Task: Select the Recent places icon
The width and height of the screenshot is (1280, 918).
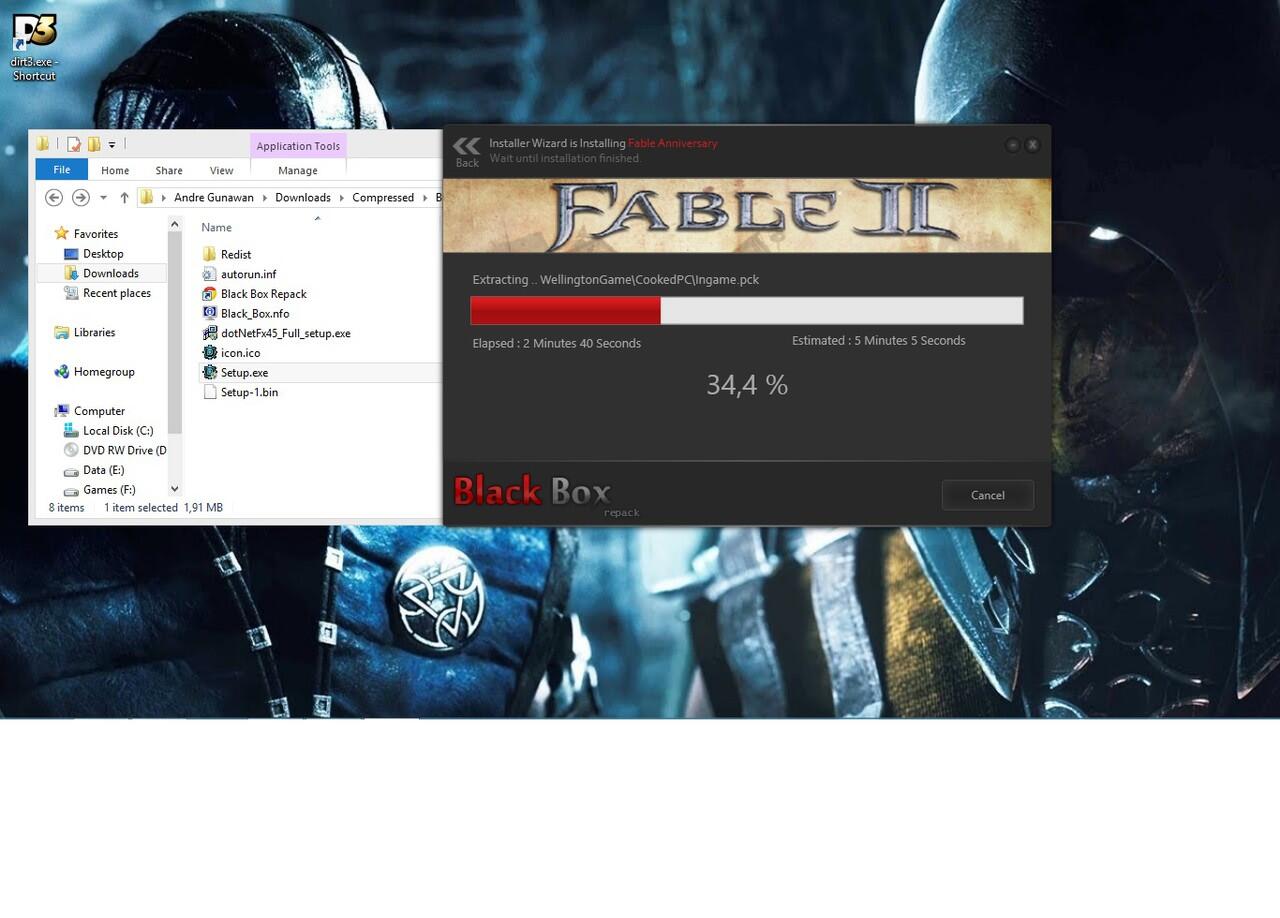Action: click(x=71, y=293)
